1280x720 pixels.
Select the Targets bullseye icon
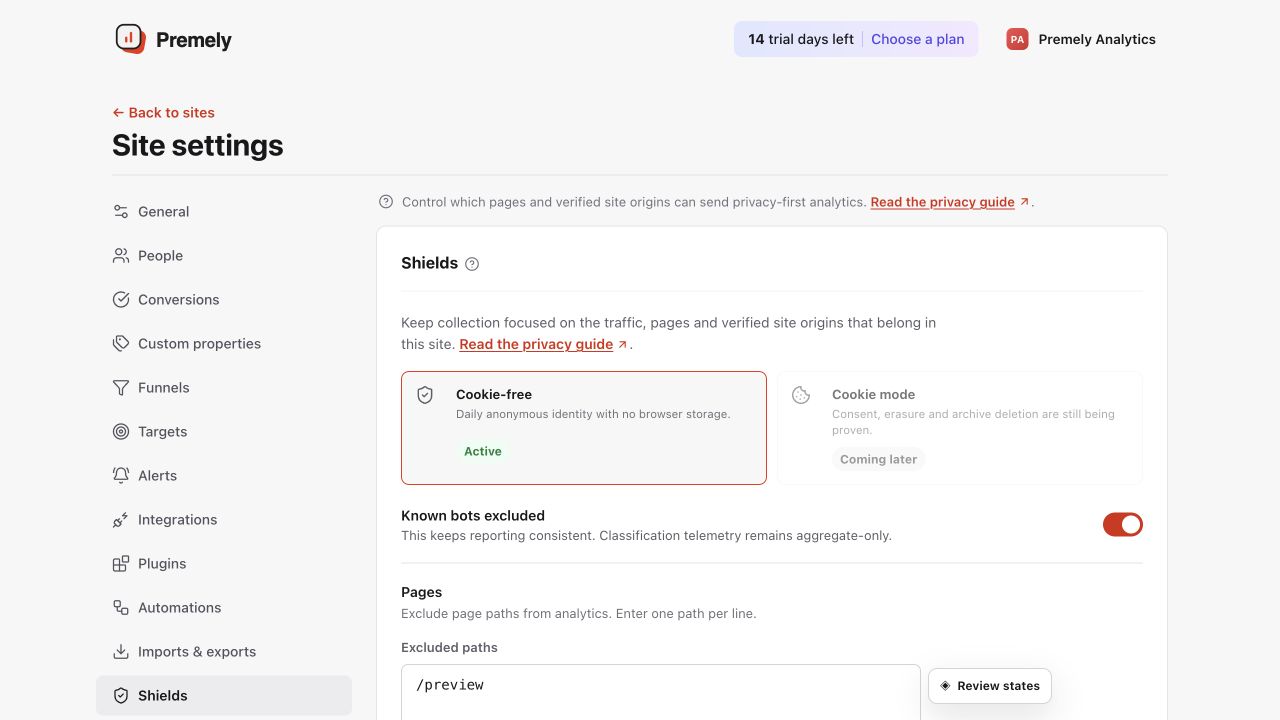(121, 432)
